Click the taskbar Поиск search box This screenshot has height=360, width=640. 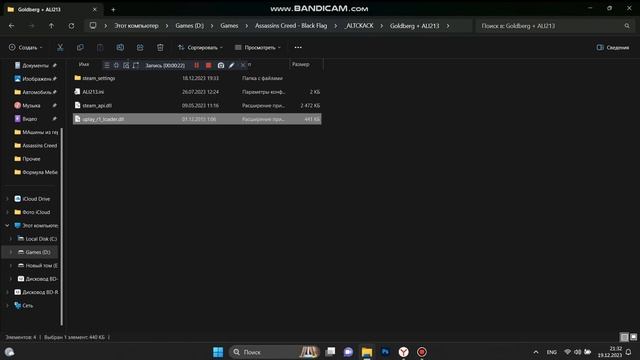click(274, 352)
